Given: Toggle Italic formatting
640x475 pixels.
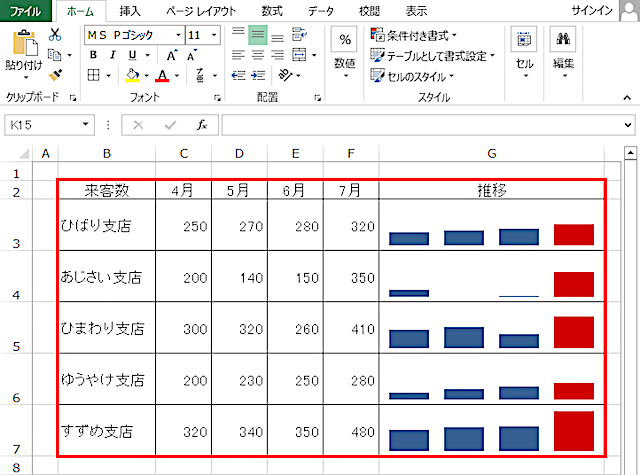Looking at the screenshot, I should 113,55.
